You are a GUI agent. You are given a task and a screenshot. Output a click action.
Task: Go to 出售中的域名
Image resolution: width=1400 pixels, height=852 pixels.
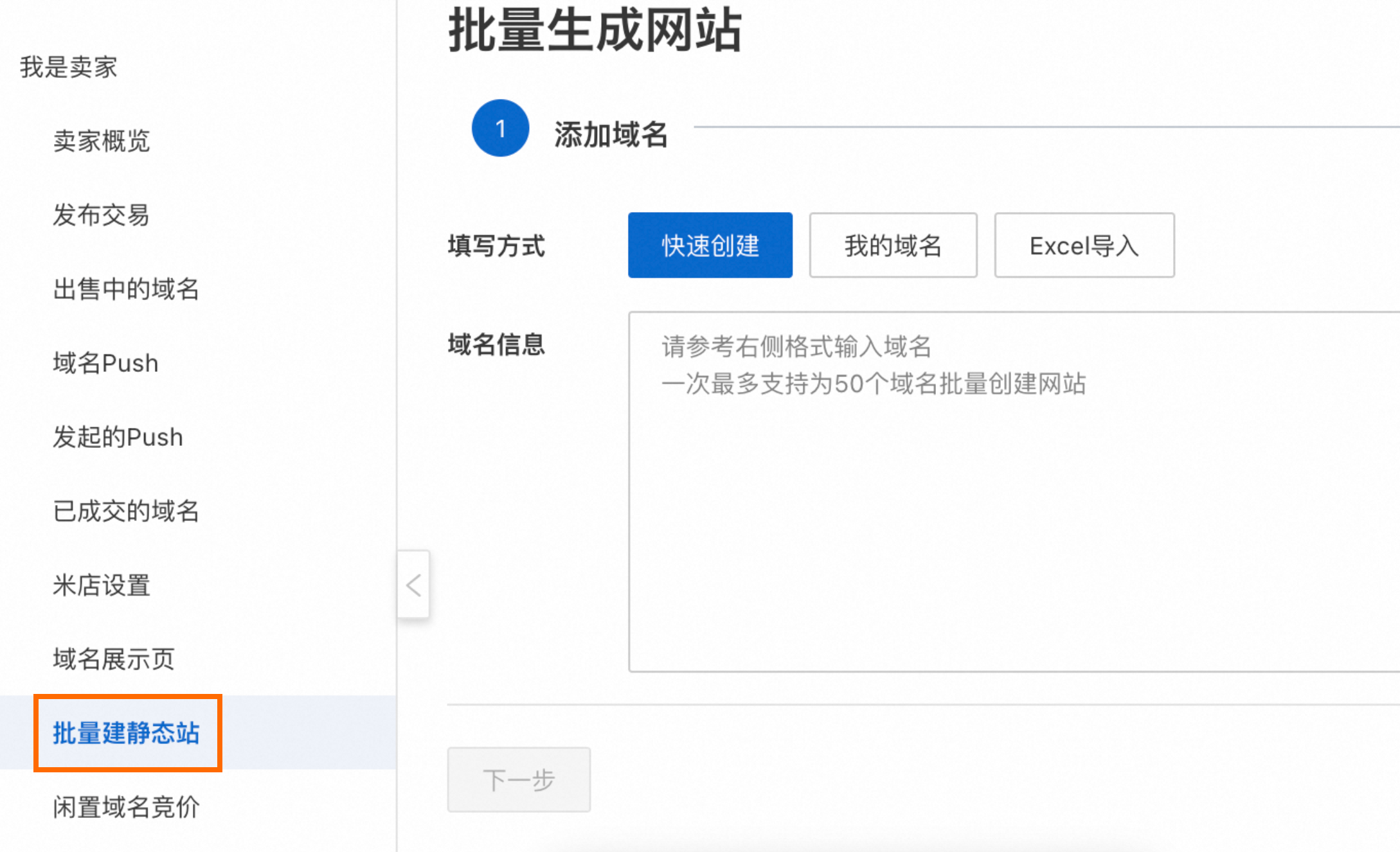click(x=126, y=289)
